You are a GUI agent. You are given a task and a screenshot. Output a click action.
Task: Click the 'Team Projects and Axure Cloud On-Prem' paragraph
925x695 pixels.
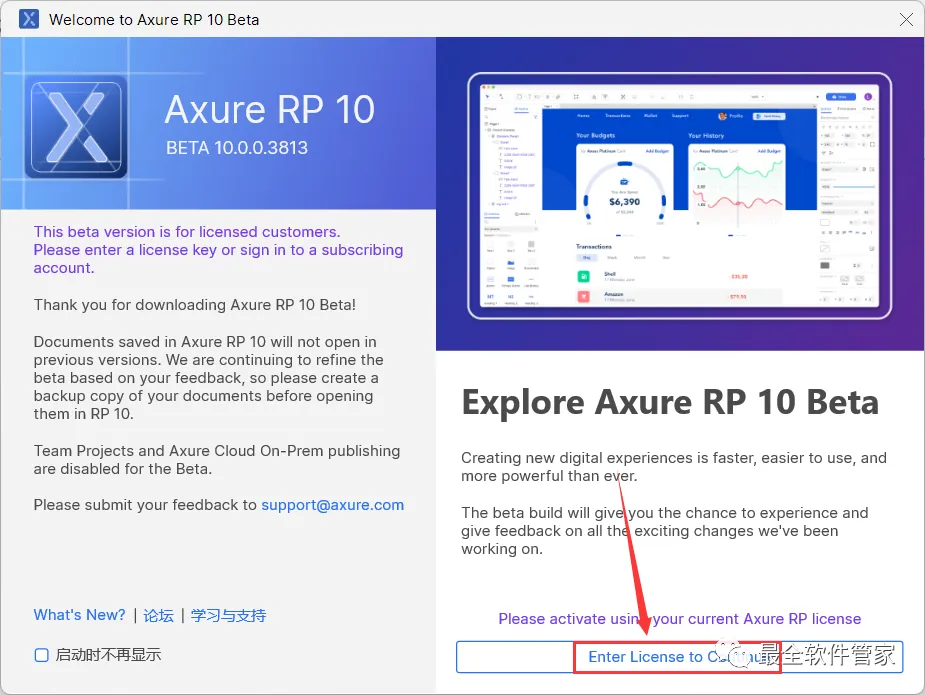[x=217, y=460]
